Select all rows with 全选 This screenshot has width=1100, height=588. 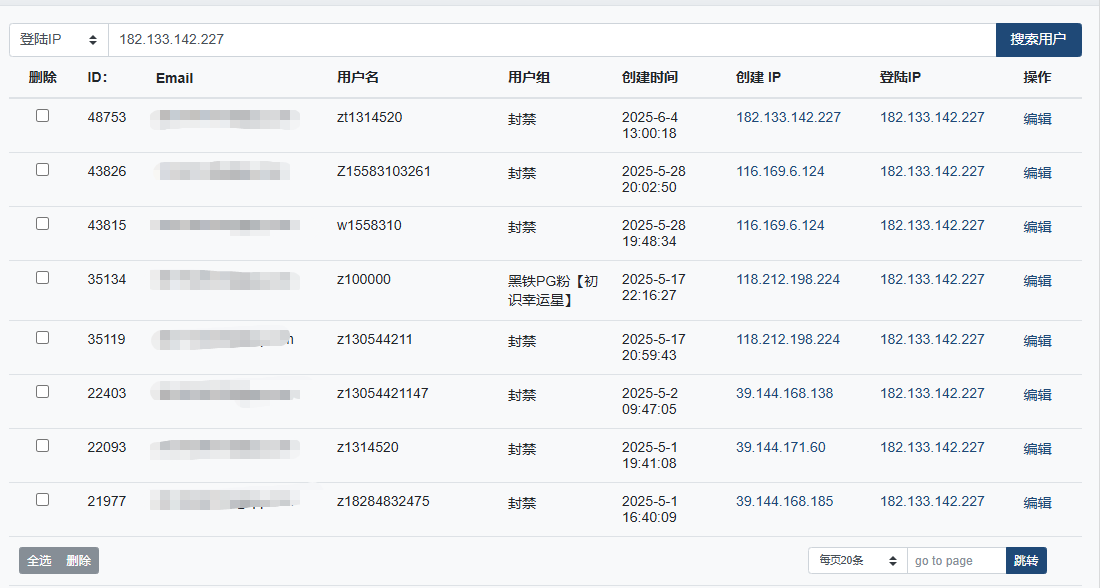pos(39,561)
